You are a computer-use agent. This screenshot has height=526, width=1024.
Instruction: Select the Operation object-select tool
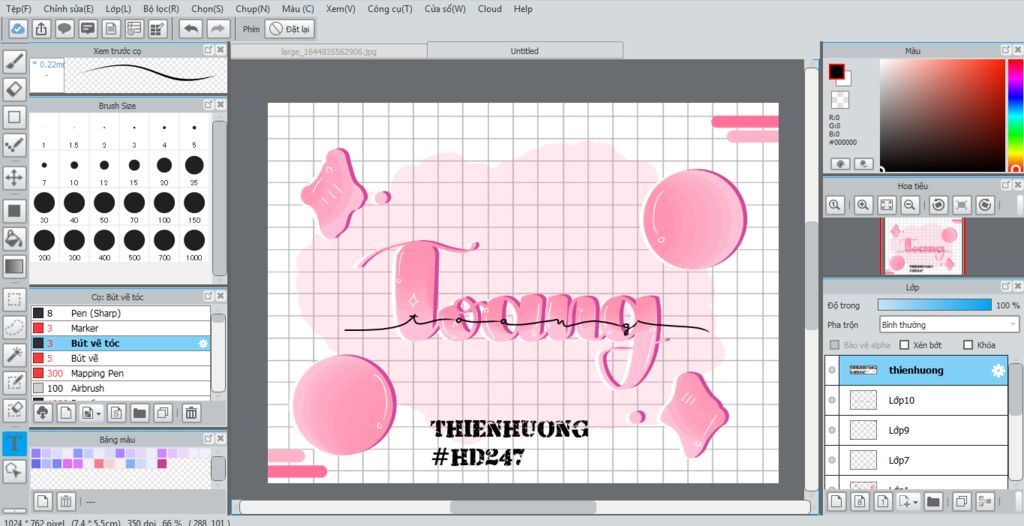coord(14,470)
